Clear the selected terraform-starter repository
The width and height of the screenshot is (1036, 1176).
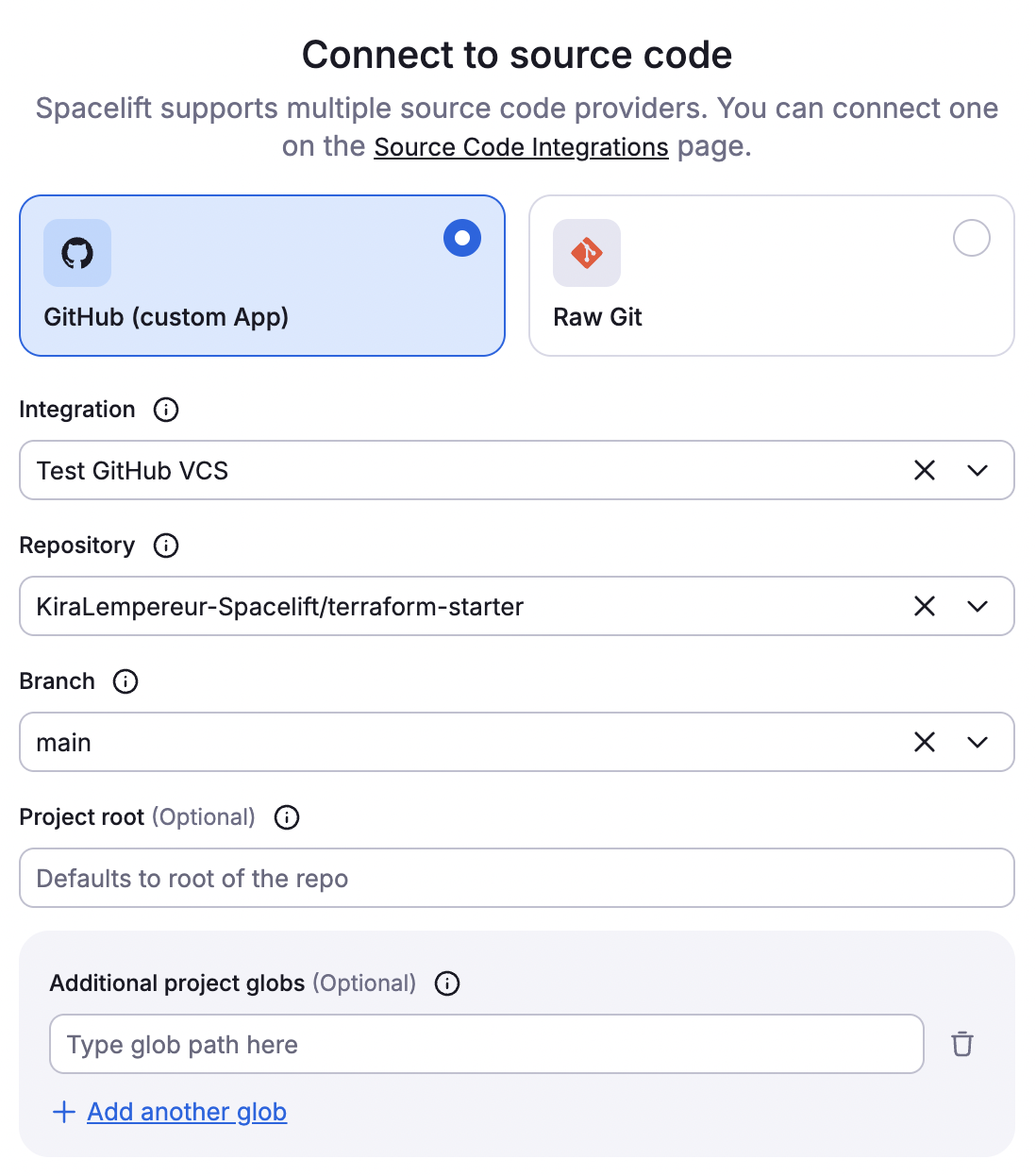925,606
